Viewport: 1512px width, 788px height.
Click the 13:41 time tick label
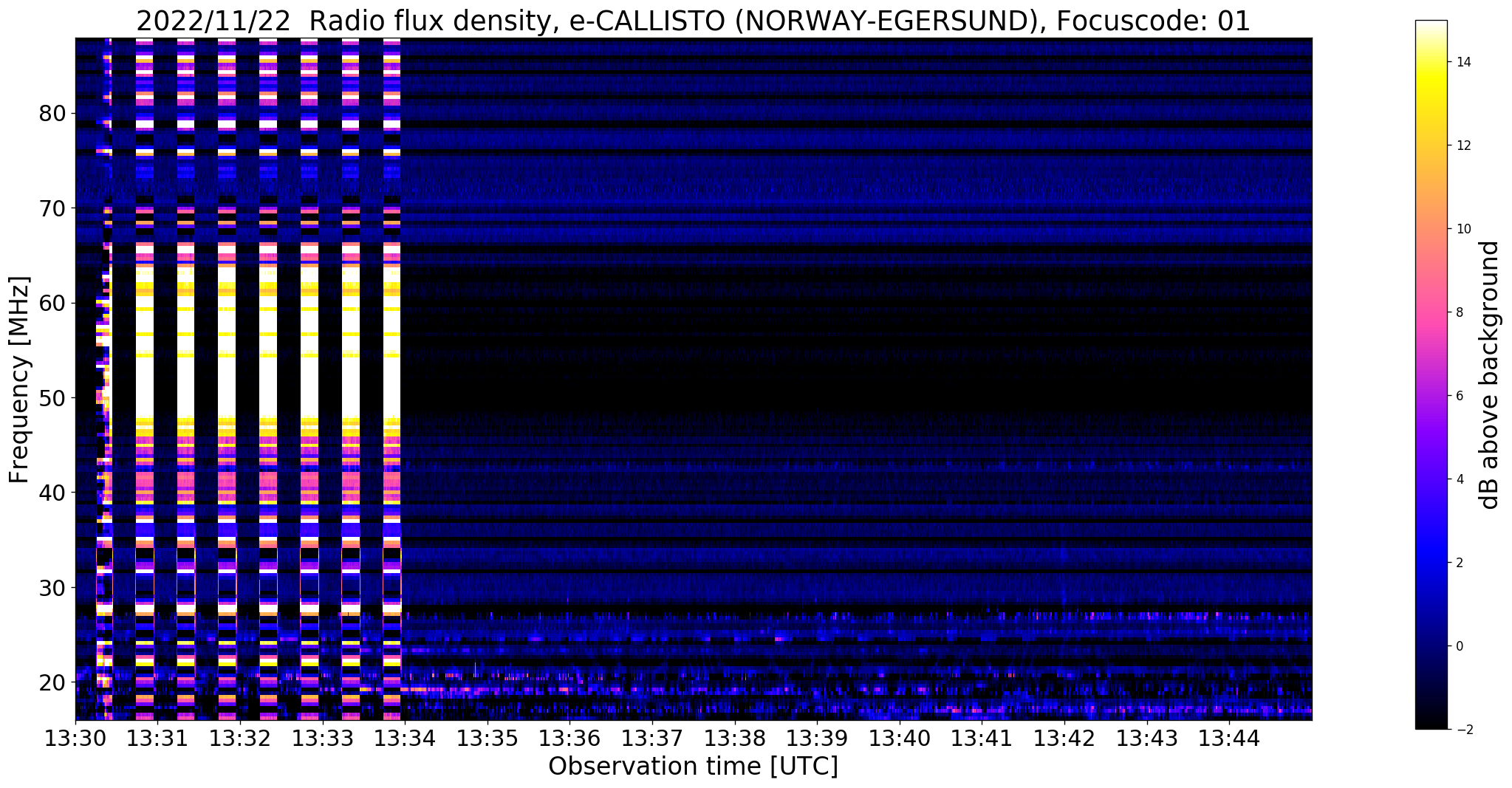(x=982, y=738)
